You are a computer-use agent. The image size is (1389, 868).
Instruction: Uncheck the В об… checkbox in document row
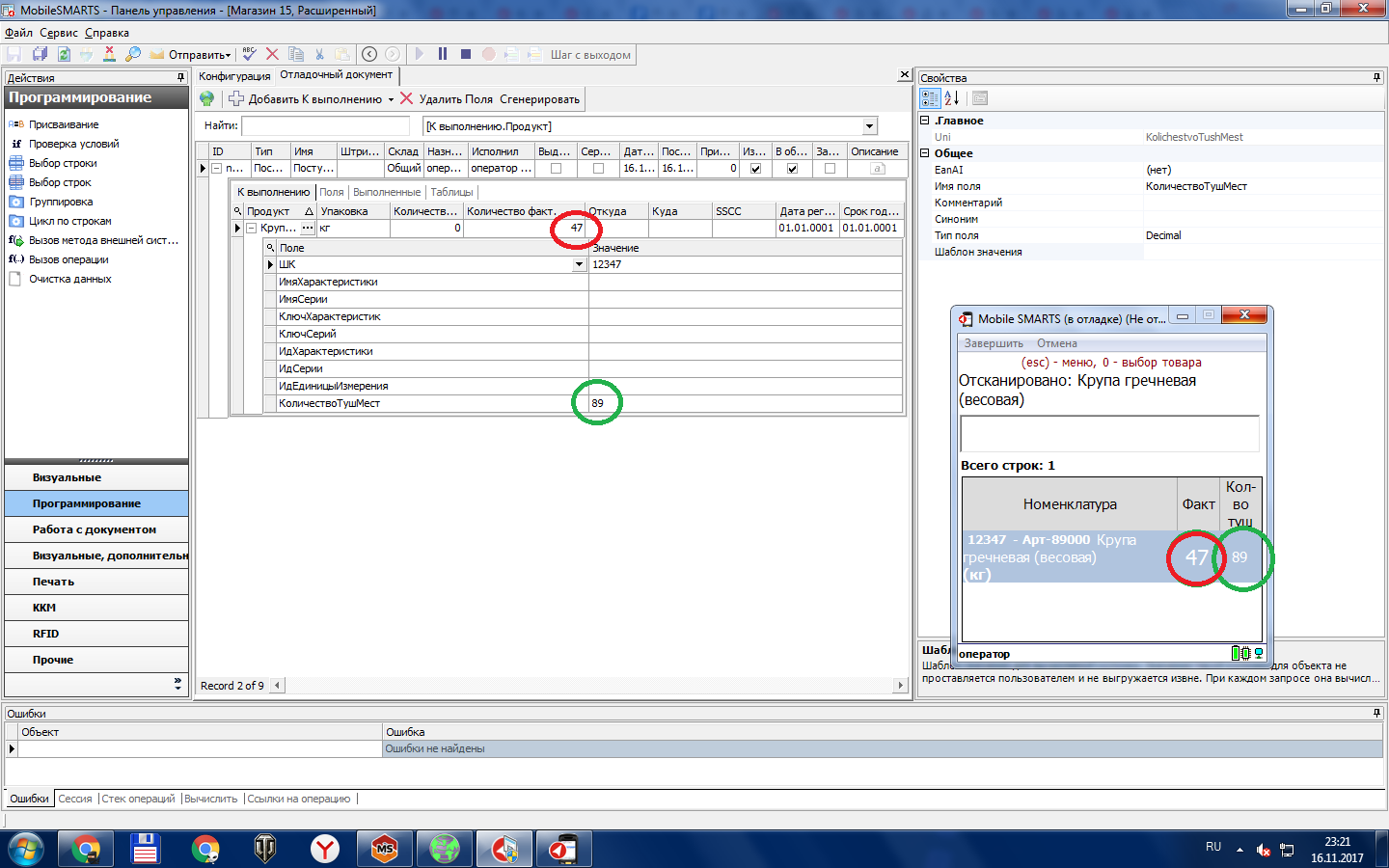[x=792, y=169]
